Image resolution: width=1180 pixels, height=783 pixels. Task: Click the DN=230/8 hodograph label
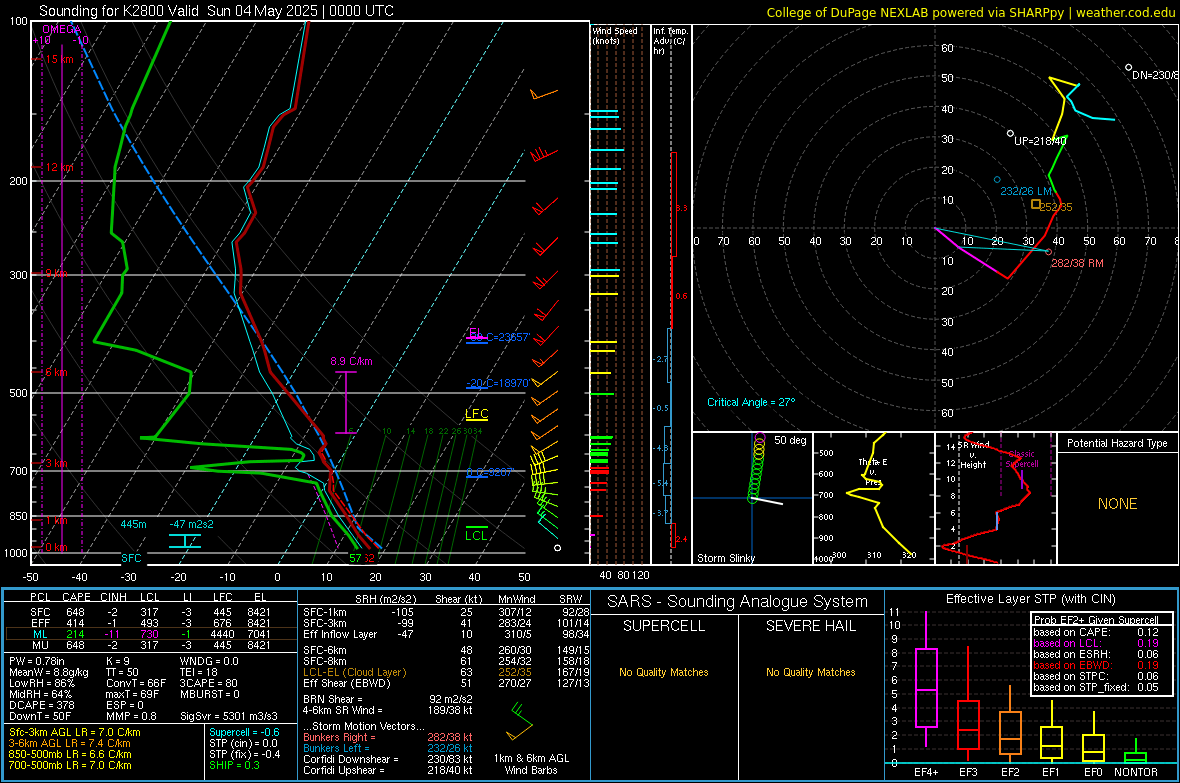tap(1155, 75)
